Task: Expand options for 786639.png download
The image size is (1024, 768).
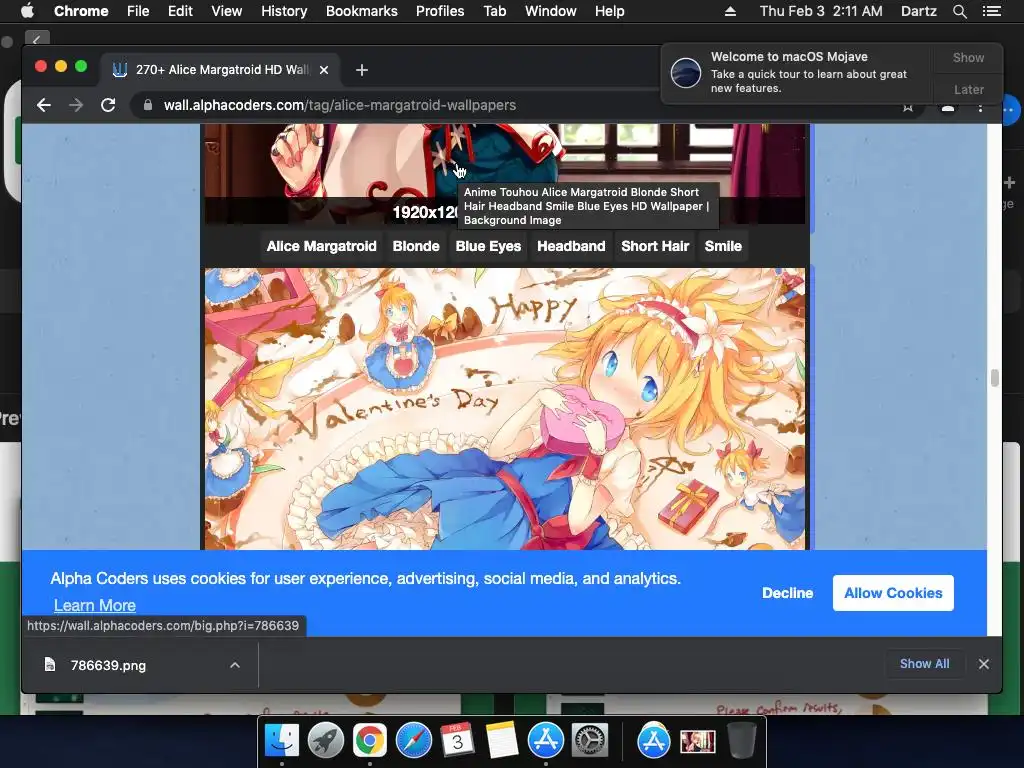Action: tap(235, 665)
